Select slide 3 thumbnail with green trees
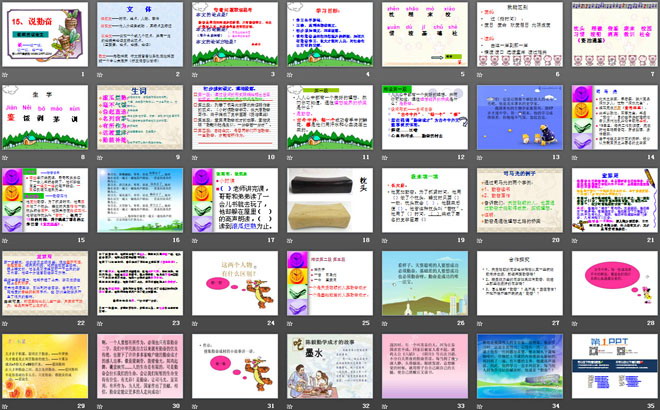The image size is (660, 410). (235, 35)
